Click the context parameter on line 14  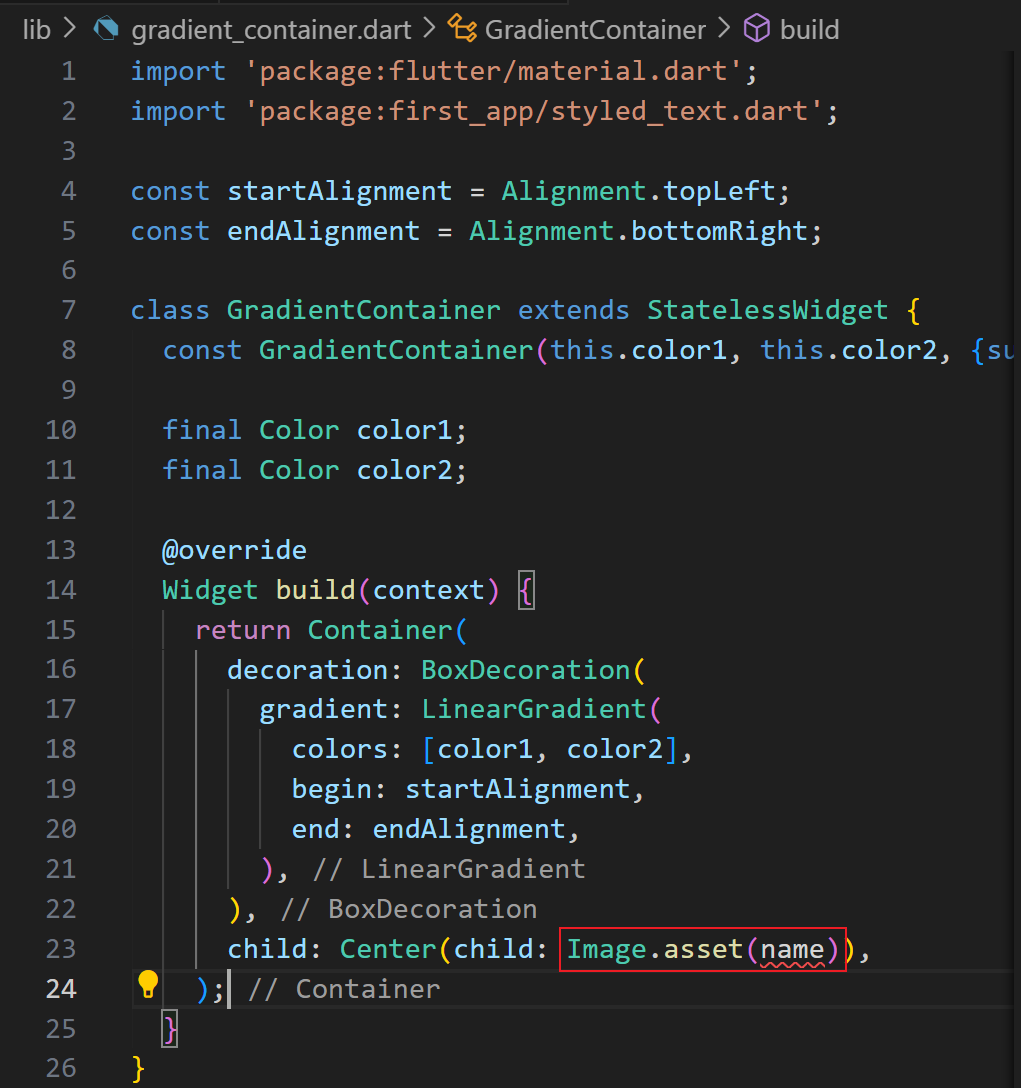coord(428,590)
